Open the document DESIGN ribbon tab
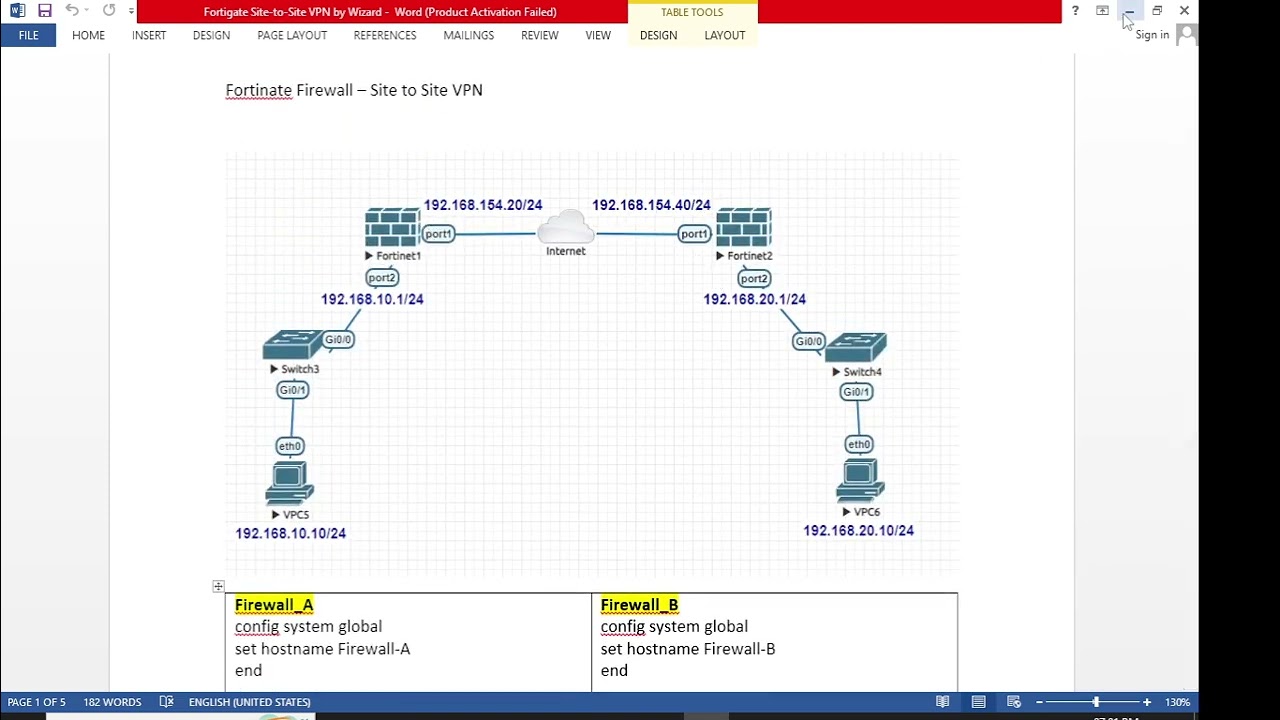The height and width of the screenshot is (720, 1280). click(211, 35)
